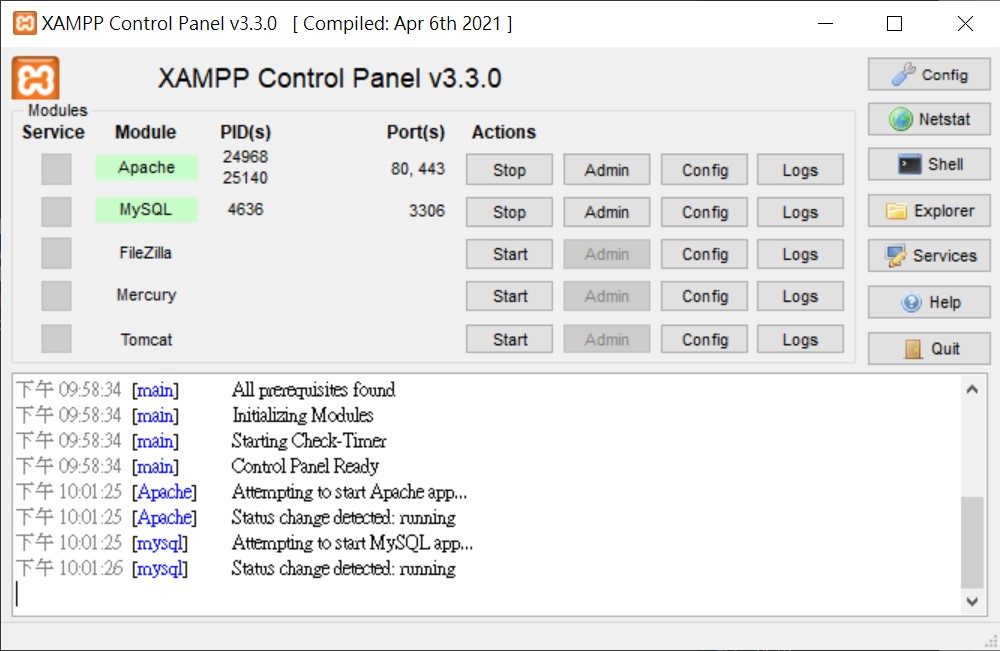Open MySQL Config menu
This screenshot has width=1000, height=651.
[704, 212]
